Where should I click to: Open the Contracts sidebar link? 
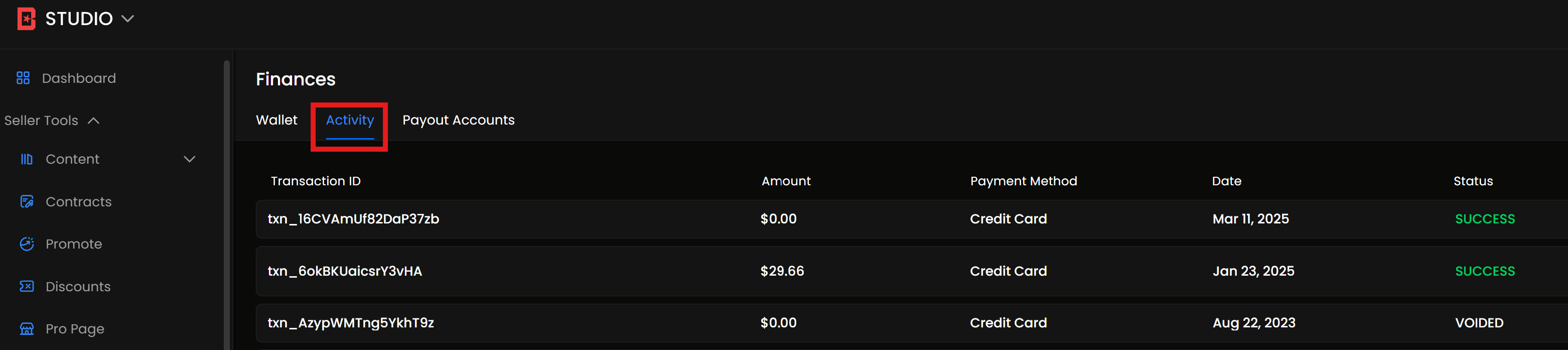point(78,201)
